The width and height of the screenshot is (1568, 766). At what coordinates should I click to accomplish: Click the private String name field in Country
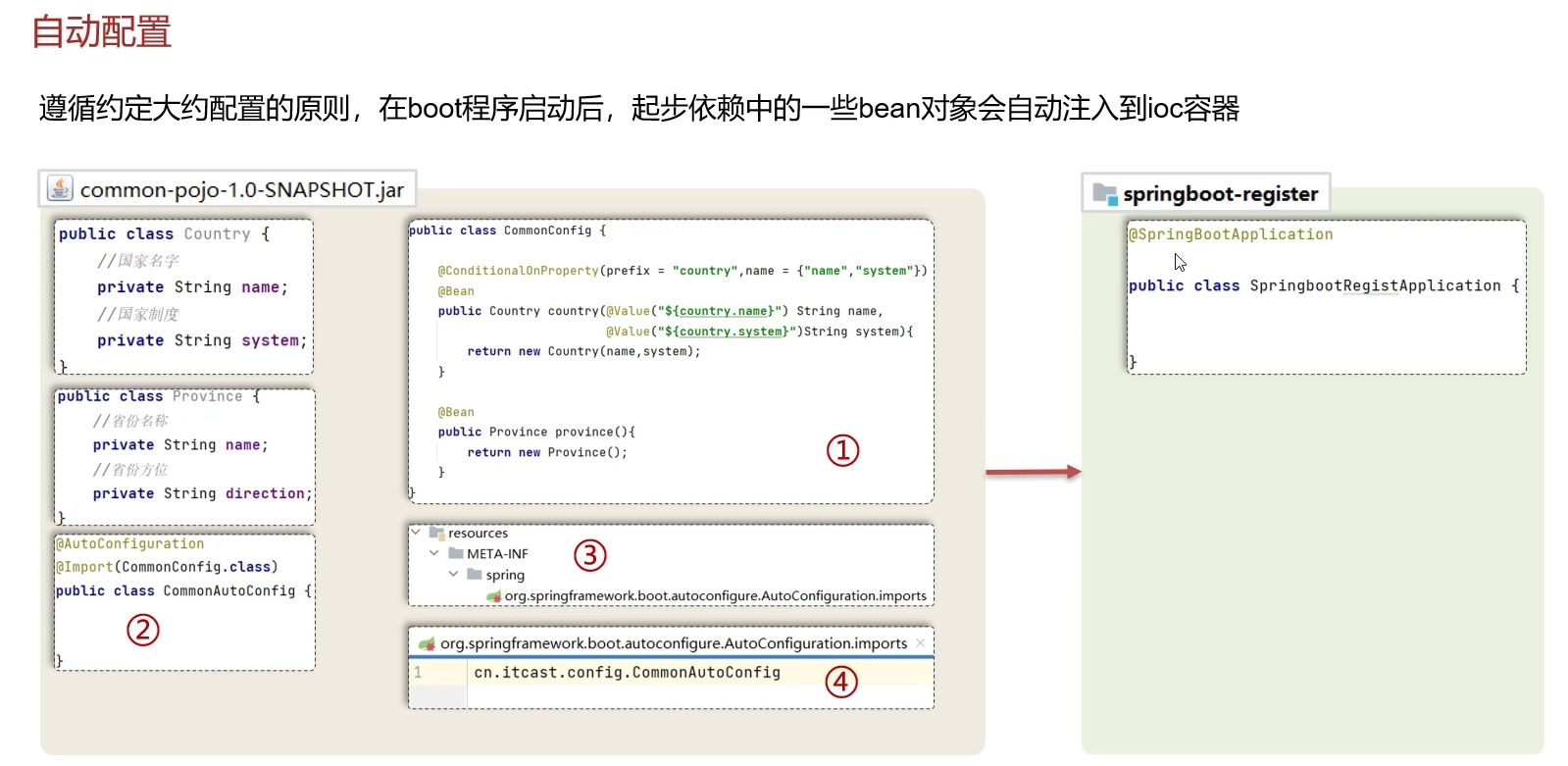click(x=193, y=287)
